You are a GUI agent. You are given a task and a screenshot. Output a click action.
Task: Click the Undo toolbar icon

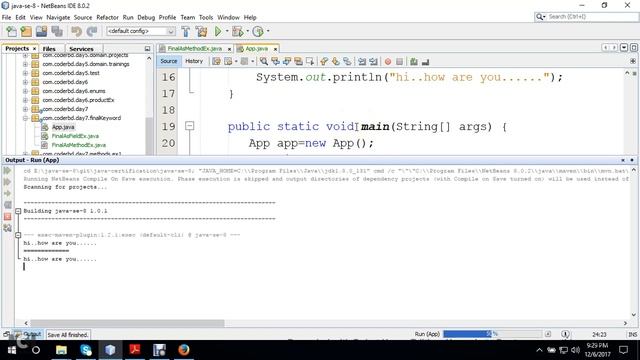(x=76, y=31)
